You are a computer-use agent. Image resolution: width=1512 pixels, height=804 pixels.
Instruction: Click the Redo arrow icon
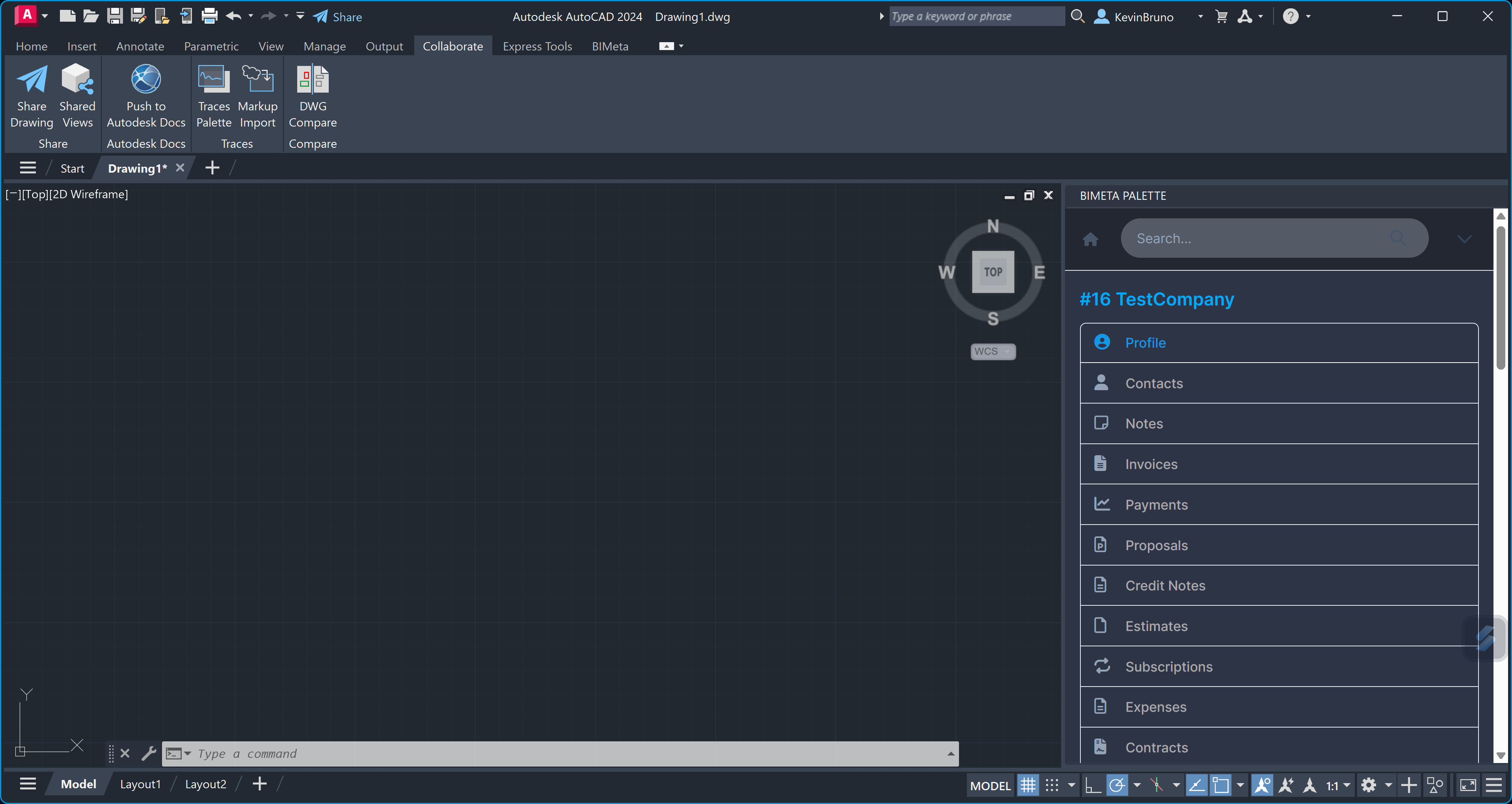268,16
